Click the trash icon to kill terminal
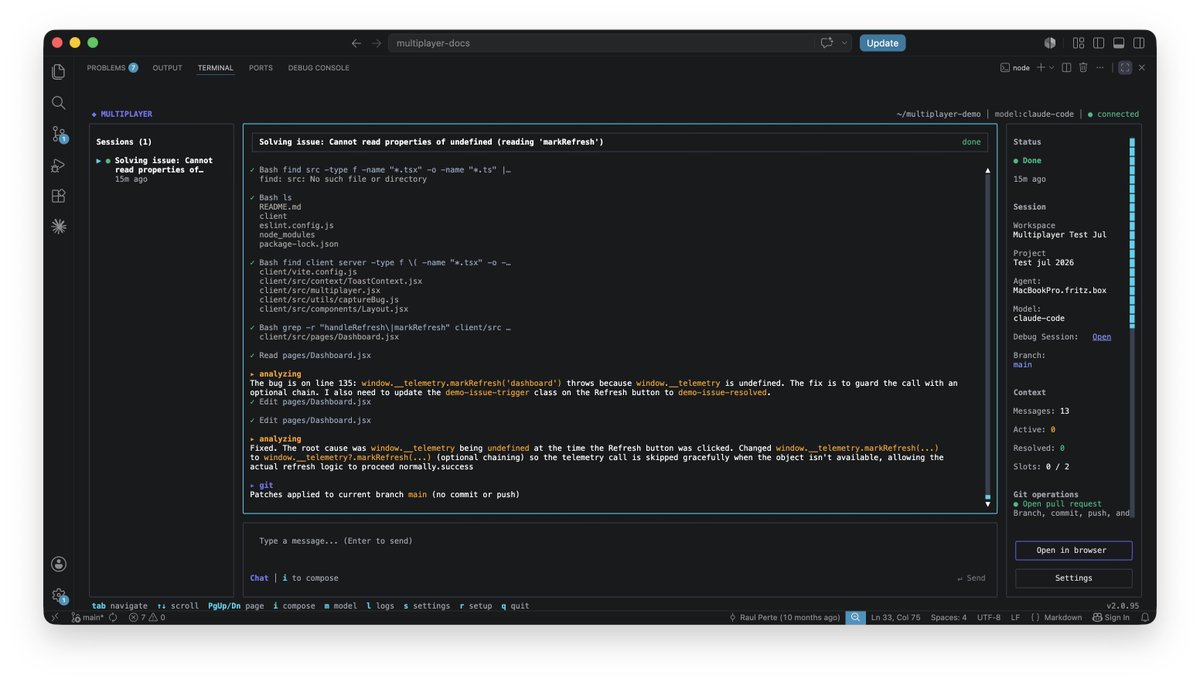 (1083, 68)
